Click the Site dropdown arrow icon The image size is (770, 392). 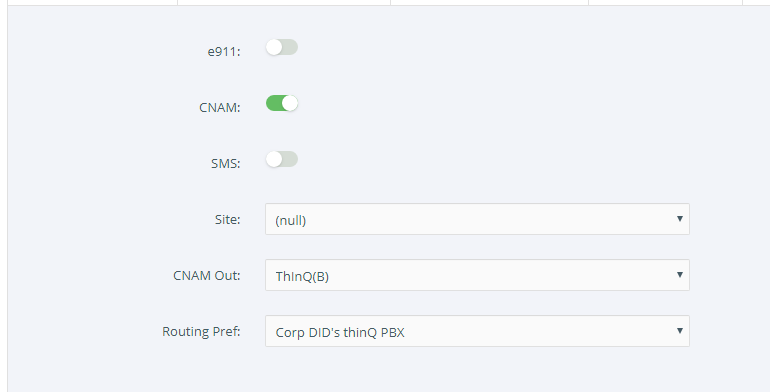pyautogui.click(x=680, y=219)
